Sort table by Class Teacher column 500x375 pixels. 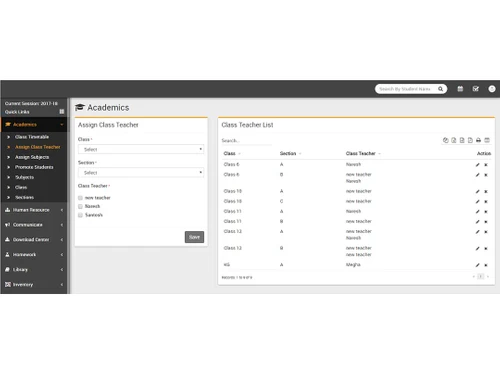point(363,153)
